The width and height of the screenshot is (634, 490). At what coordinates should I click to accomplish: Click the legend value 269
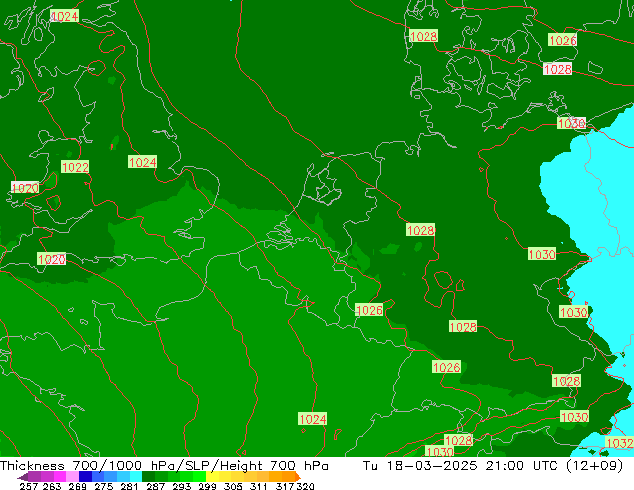coord(77,486)
